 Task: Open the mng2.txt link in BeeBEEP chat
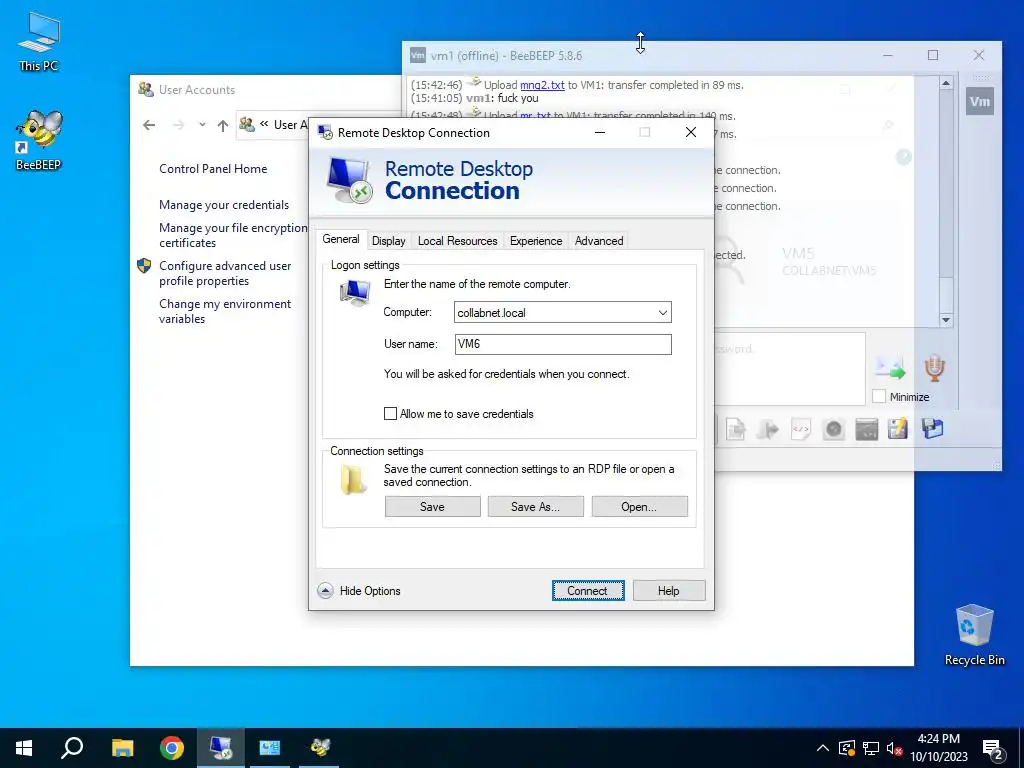click(542, 85)
